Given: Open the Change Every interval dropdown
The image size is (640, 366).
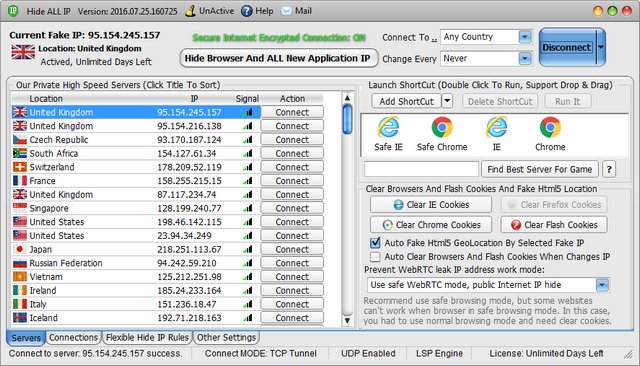Looking at the screenshot, I should tap(525, 59).
